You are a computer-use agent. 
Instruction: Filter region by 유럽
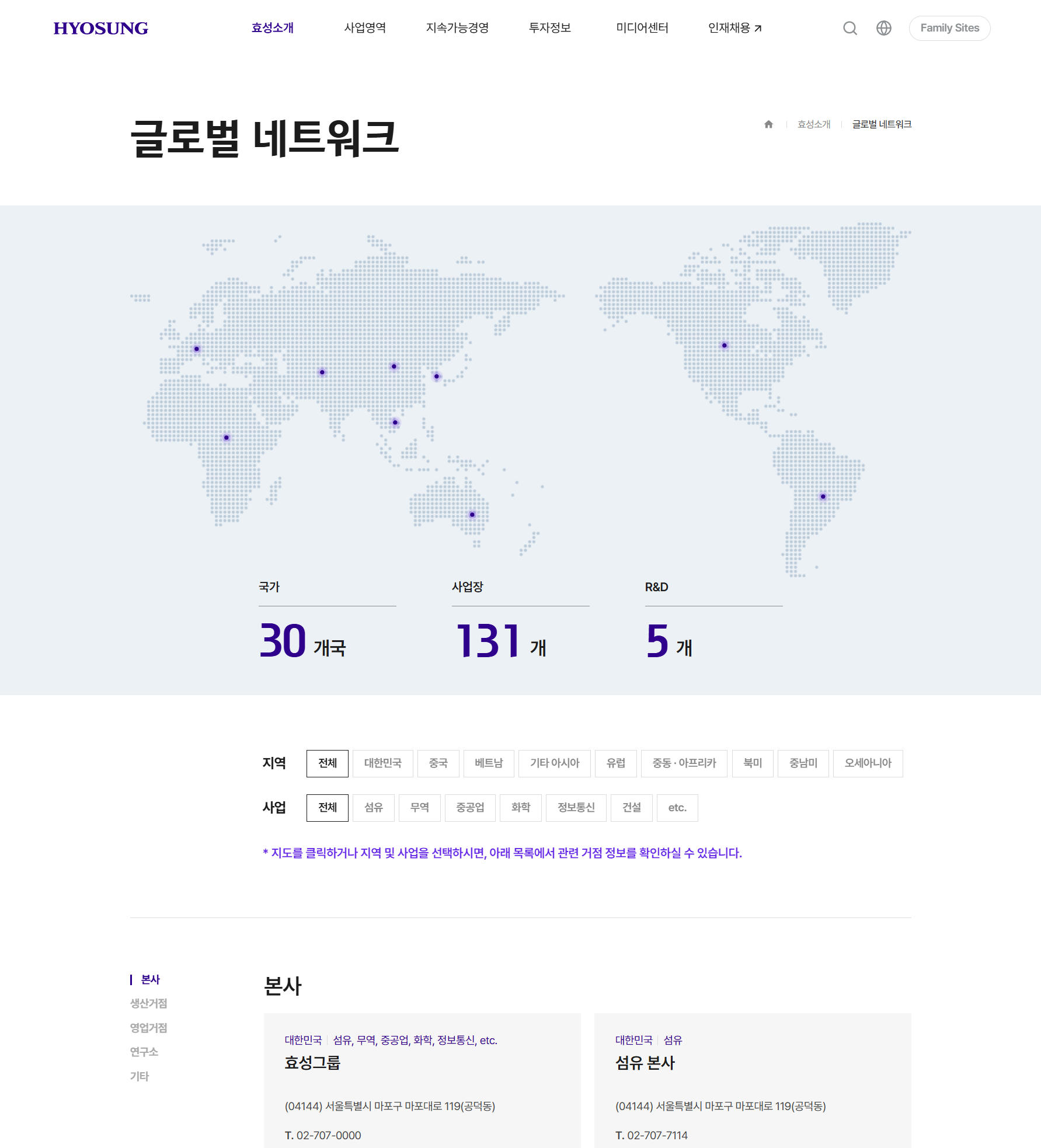616,763
